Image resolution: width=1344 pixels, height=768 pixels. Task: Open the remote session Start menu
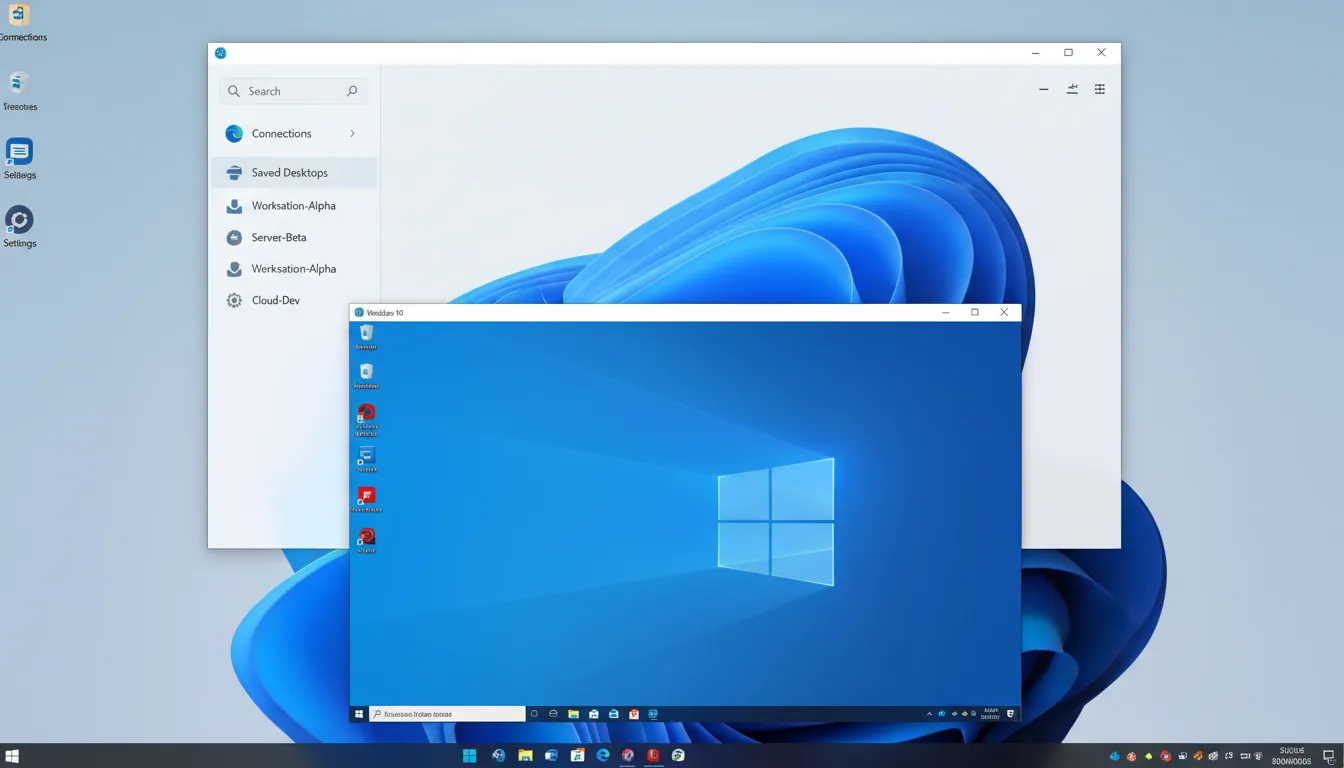click(358, 713)
